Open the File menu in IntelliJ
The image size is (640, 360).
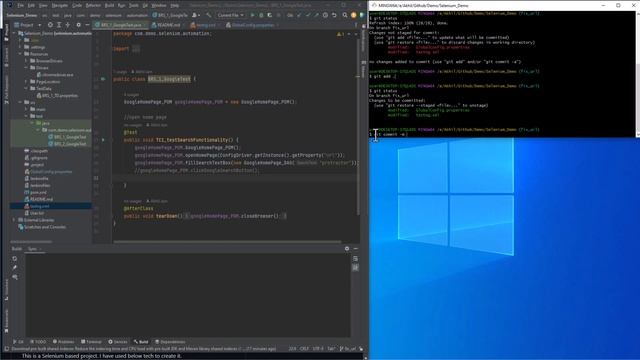coord(20,6)
